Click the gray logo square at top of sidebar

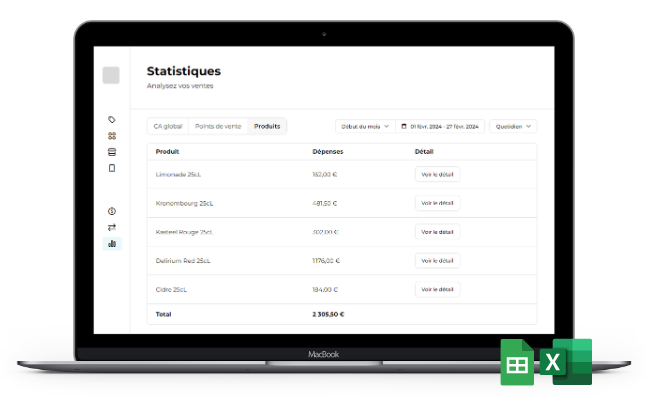pyautogui.click(x=111, y=75)
